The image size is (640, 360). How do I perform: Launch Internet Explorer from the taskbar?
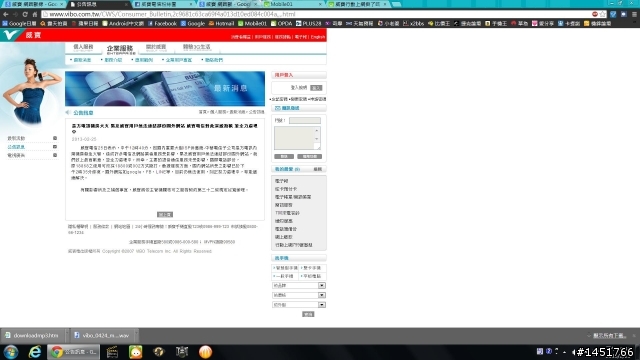35,352
